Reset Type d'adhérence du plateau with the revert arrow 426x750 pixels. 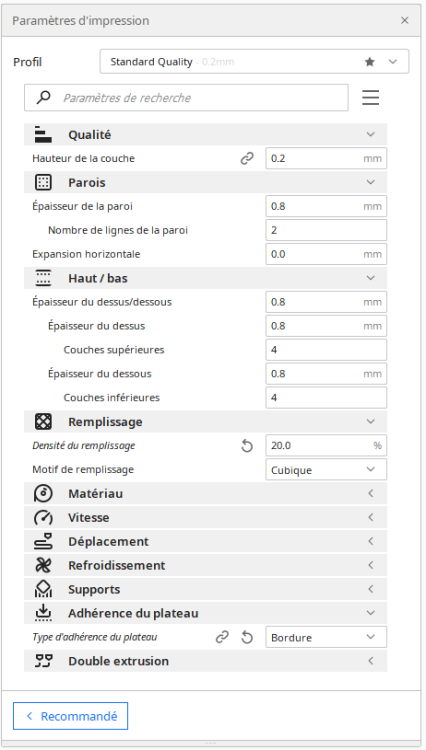pyautogui.click(x=247, y=637)
